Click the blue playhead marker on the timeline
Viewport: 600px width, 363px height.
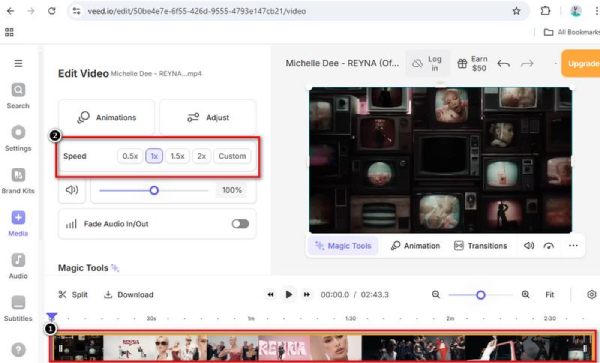pyautogui.click(x=52, y=317)
